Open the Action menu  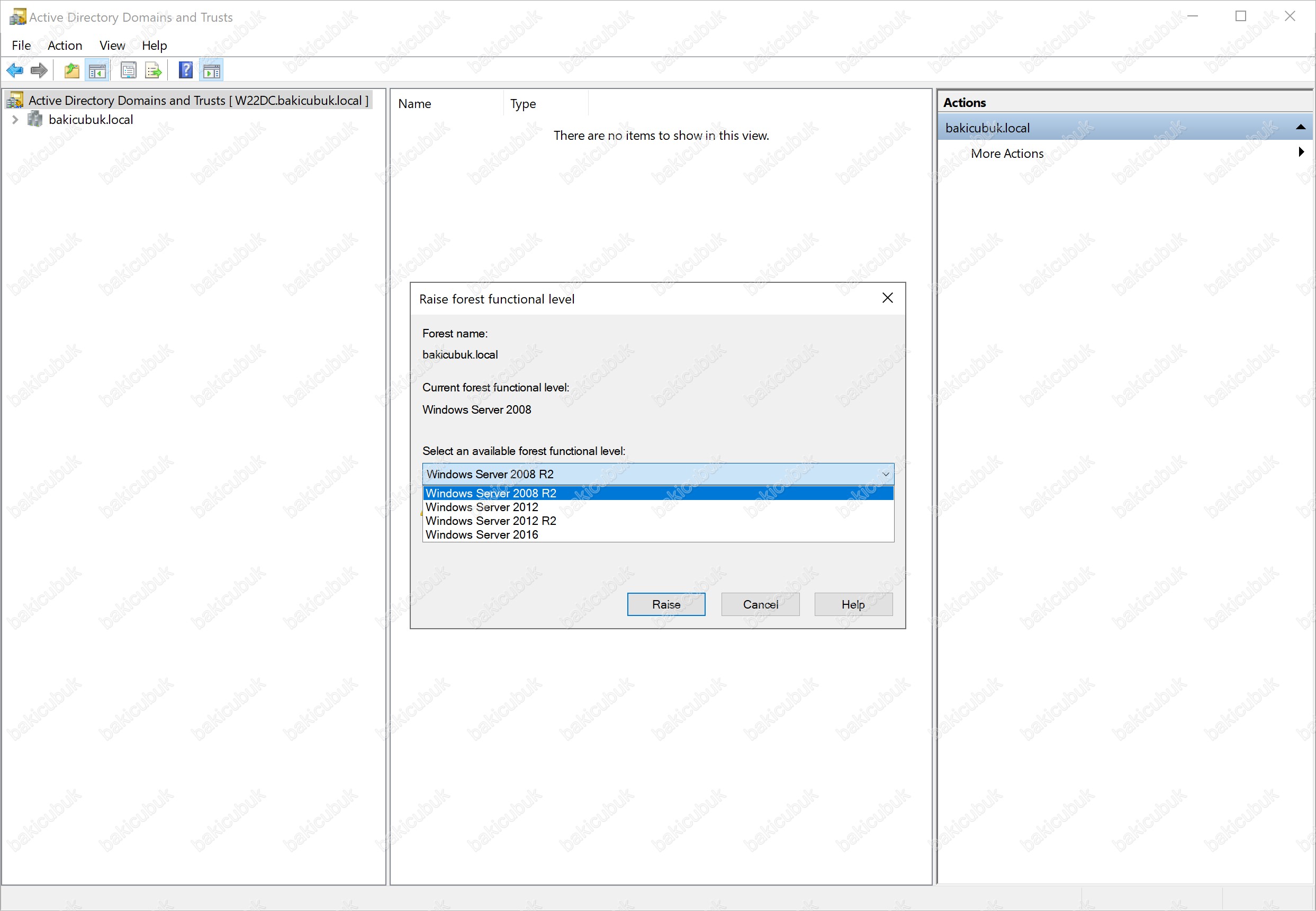(65, 45)
